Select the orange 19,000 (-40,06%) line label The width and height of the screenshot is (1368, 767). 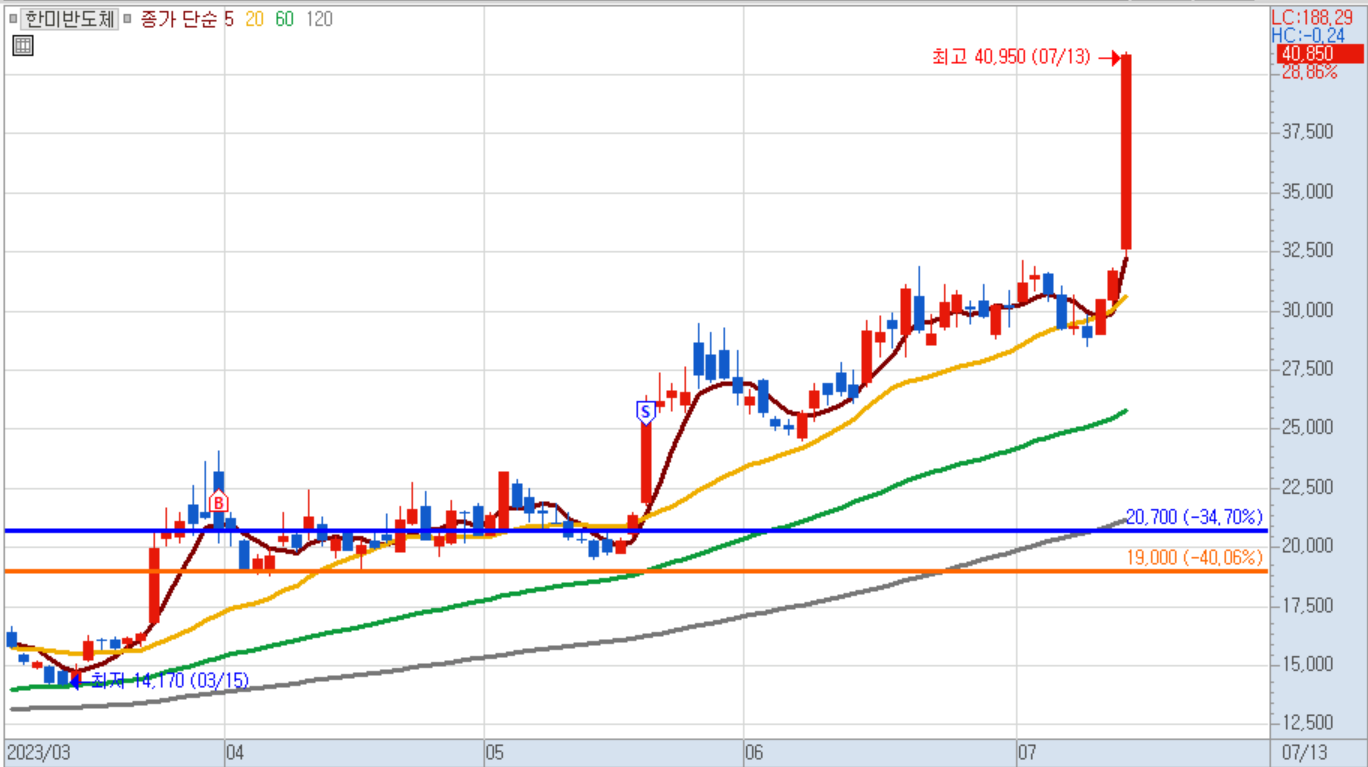tap(1195, 558)
